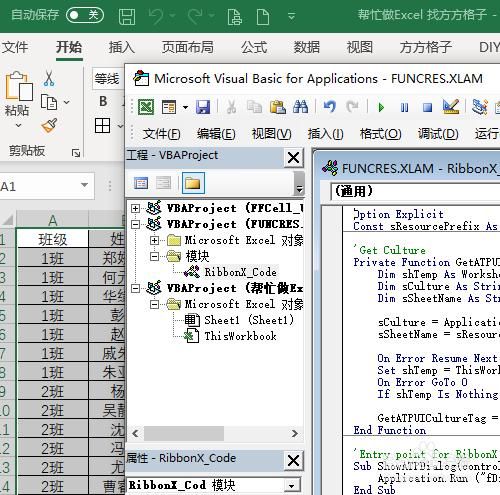This screenshot has width=500, height=495.
Task: Open the 文件 ribbon tab in Excel
Action: (15, 47)
